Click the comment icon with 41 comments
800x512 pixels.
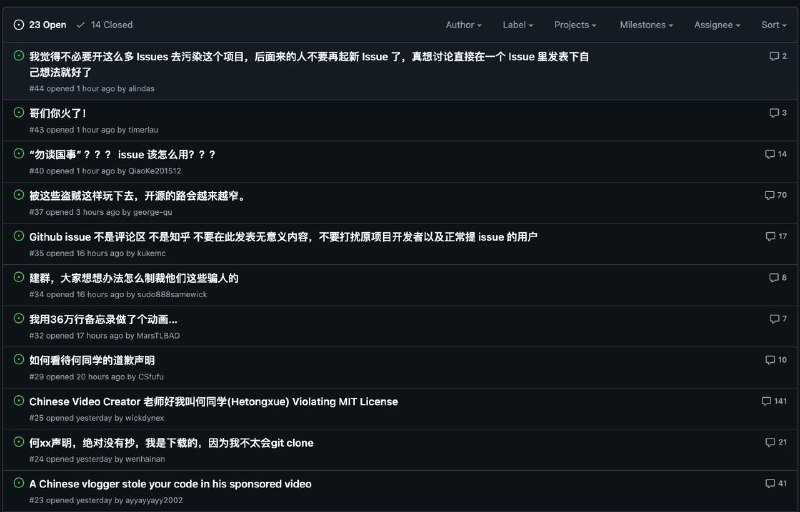point(770,483)
